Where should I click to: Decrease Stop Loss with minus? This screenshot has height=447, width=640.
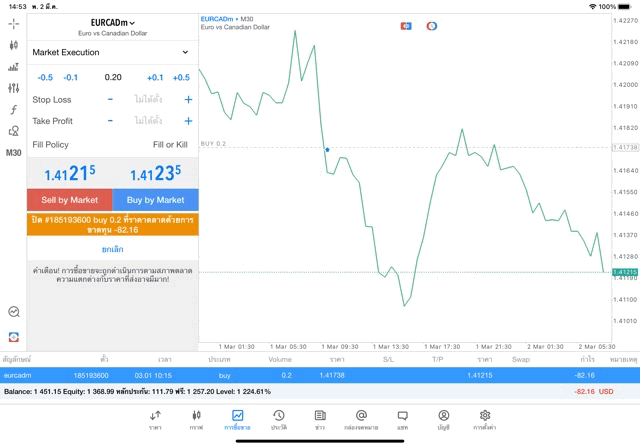(110, 99)
